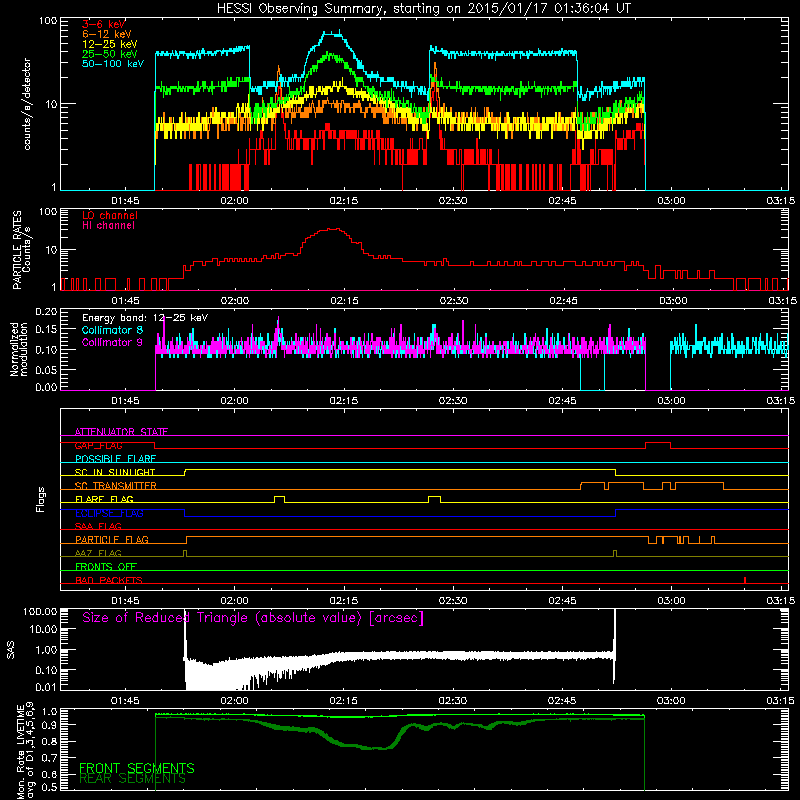Click the FRONTS_OFF flag label

(106, 566)
